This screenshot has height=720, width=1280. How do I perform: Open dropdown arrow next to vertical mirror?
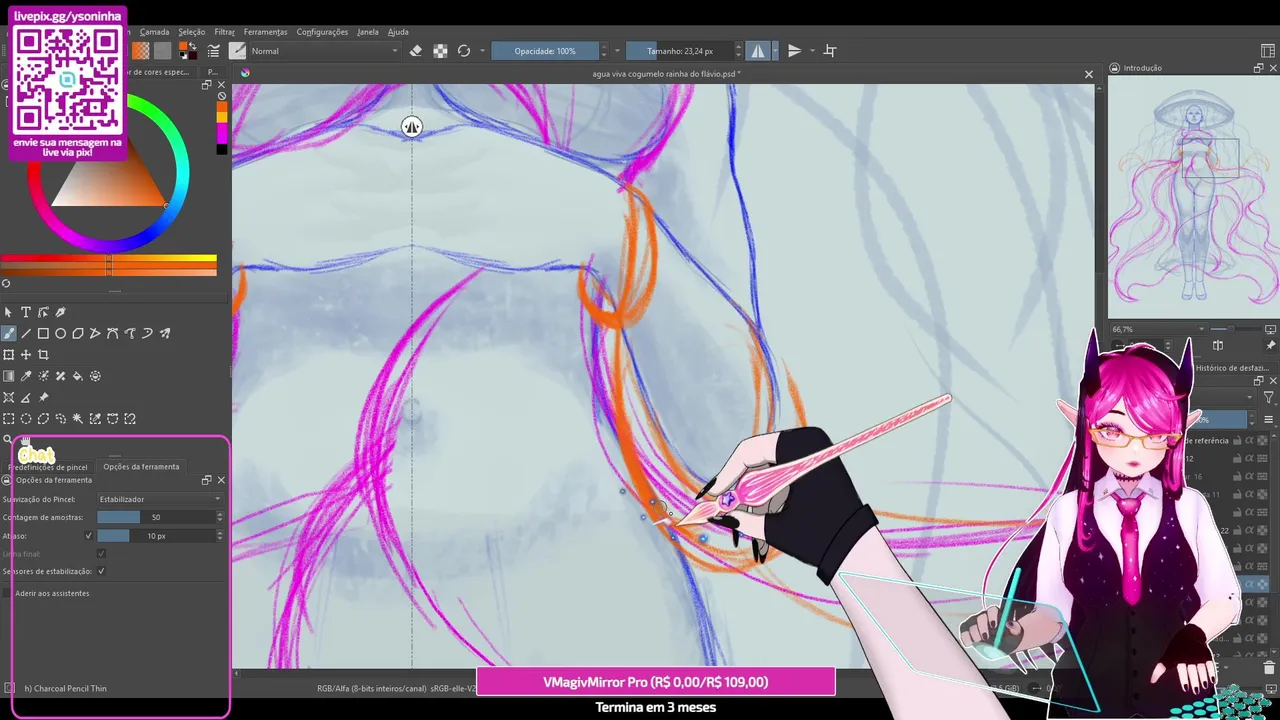tap(812, 51)
